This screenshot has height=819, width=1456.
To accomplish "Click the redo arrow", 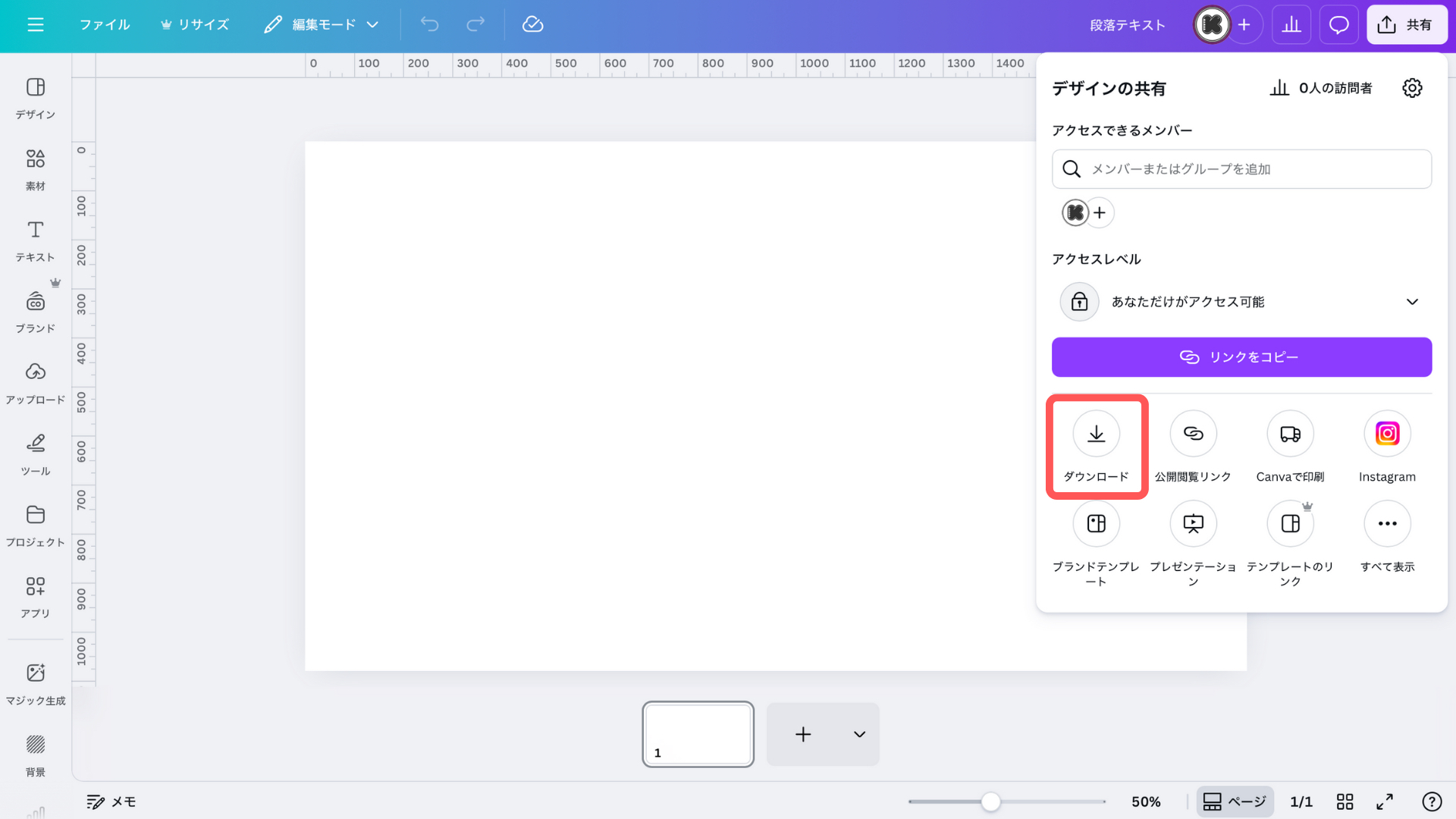I will pyautogui.click(x=475, y=25).
